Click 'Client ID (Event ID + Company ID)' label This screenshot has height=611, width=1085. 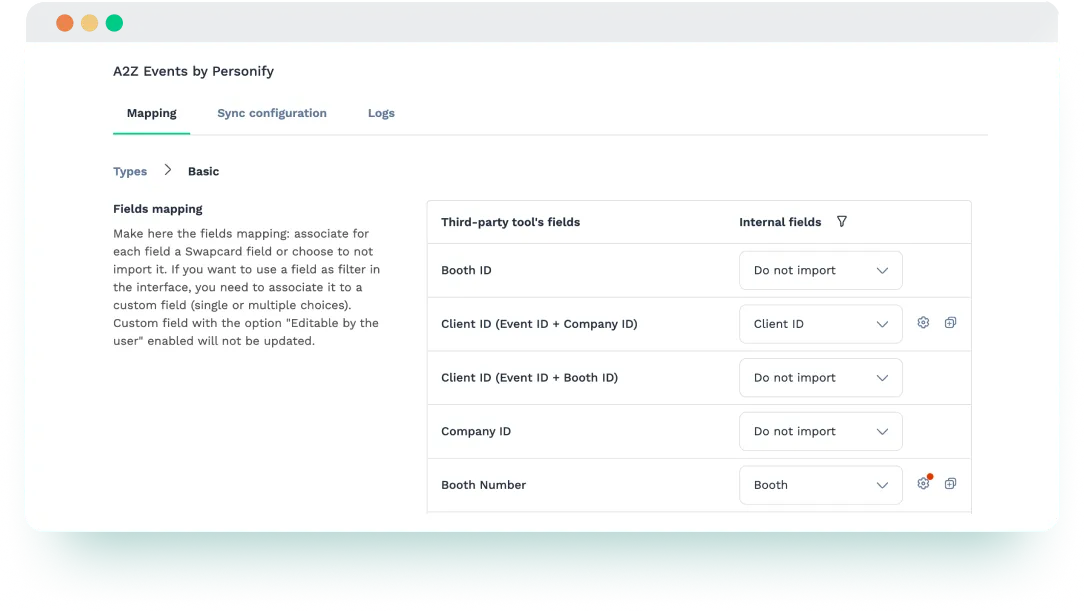click(x=539, y=324)
